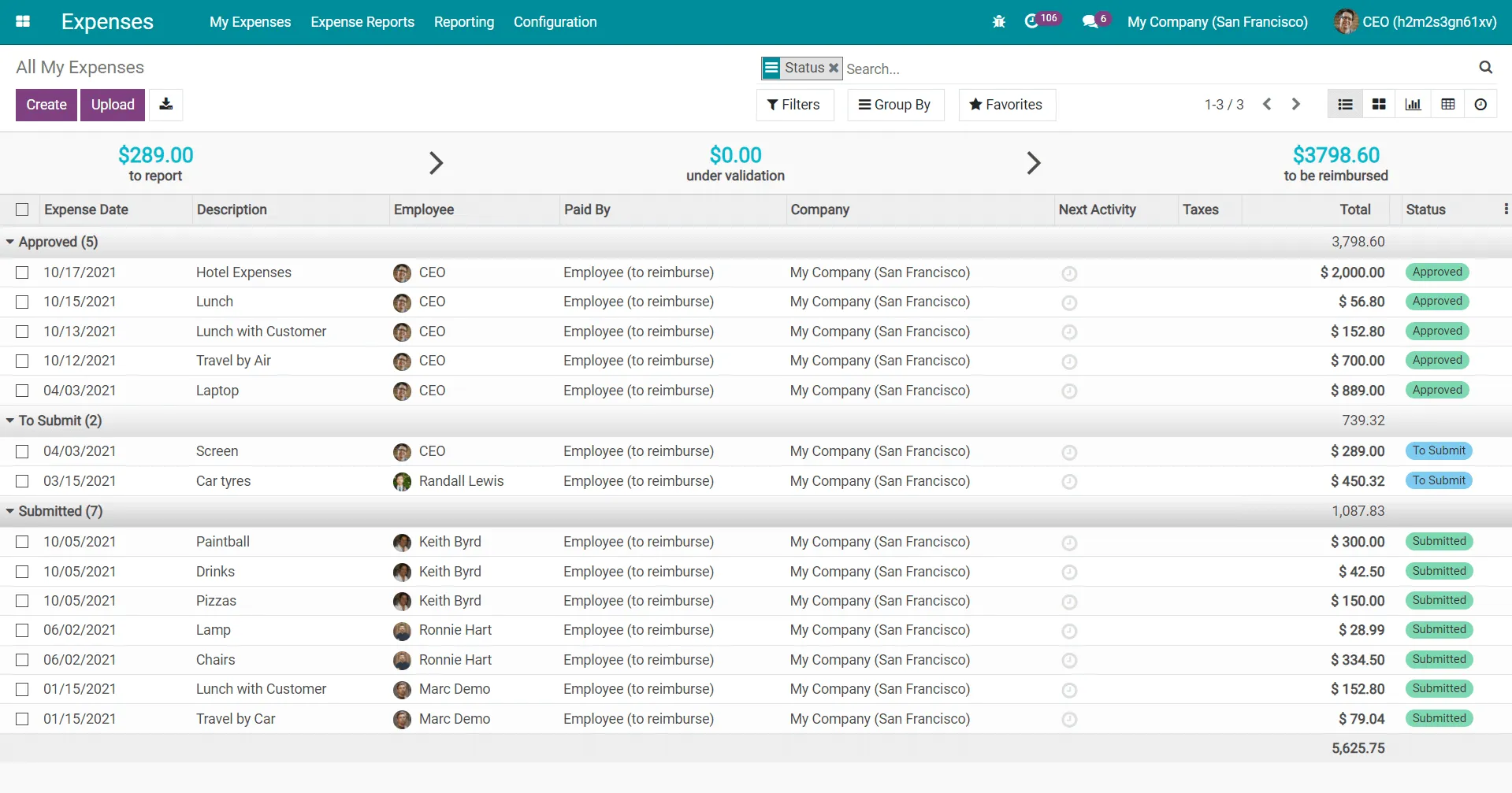1512x793 pixels.
Task: Open the apps grid menu icon
Action: tap(23, 21)
